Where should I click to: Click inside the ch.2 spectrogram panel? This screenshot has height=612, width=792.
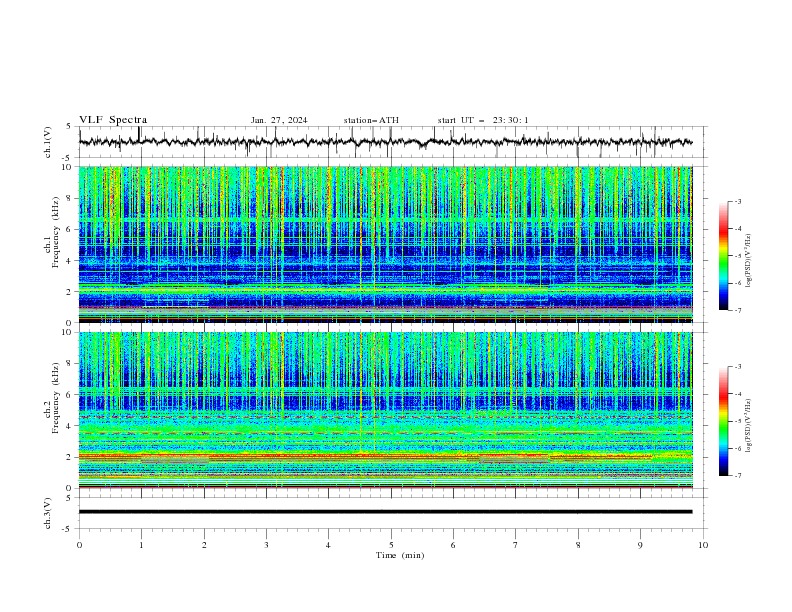point(385,410)
